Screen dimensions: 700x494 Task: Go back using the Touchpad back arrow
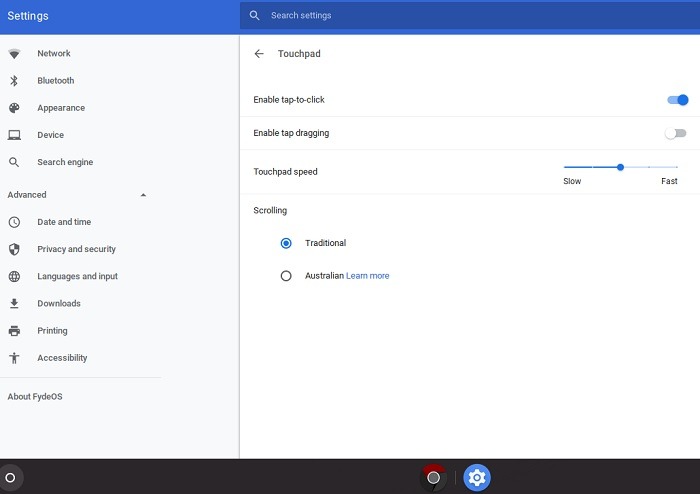[259, 54]
